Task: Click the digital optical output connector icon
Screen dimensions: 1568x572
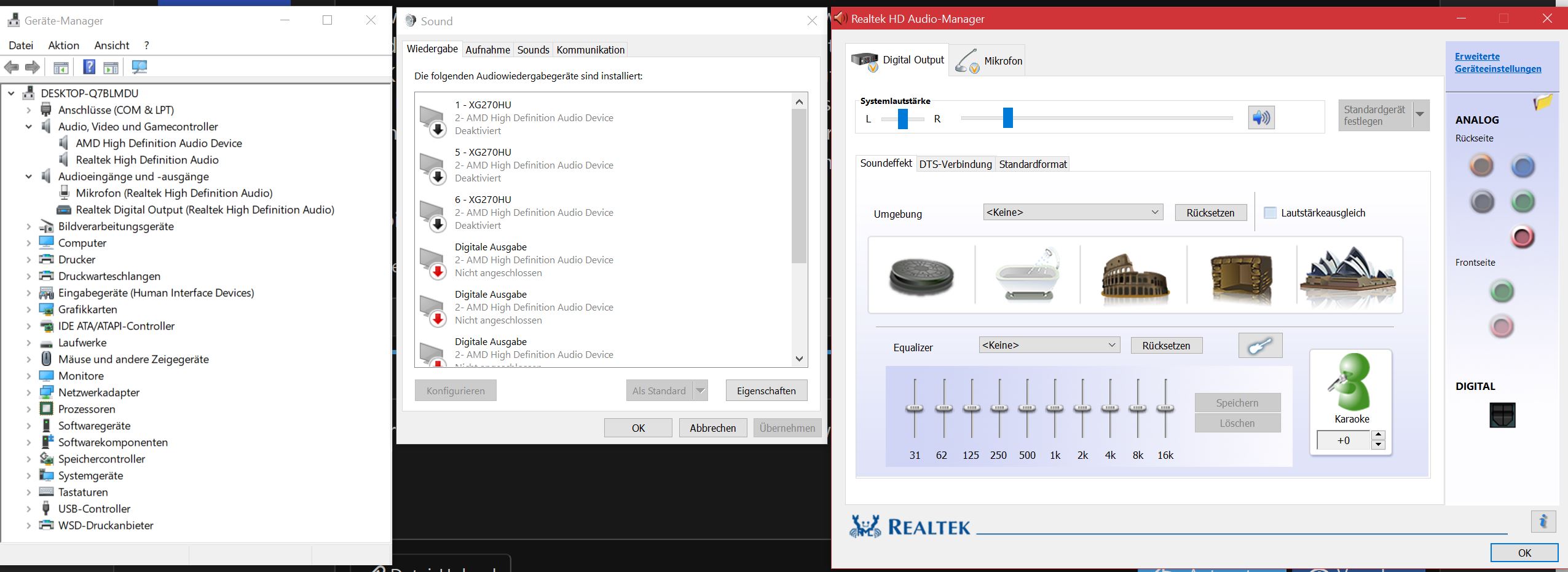Action: click(x=1502, y=415)
